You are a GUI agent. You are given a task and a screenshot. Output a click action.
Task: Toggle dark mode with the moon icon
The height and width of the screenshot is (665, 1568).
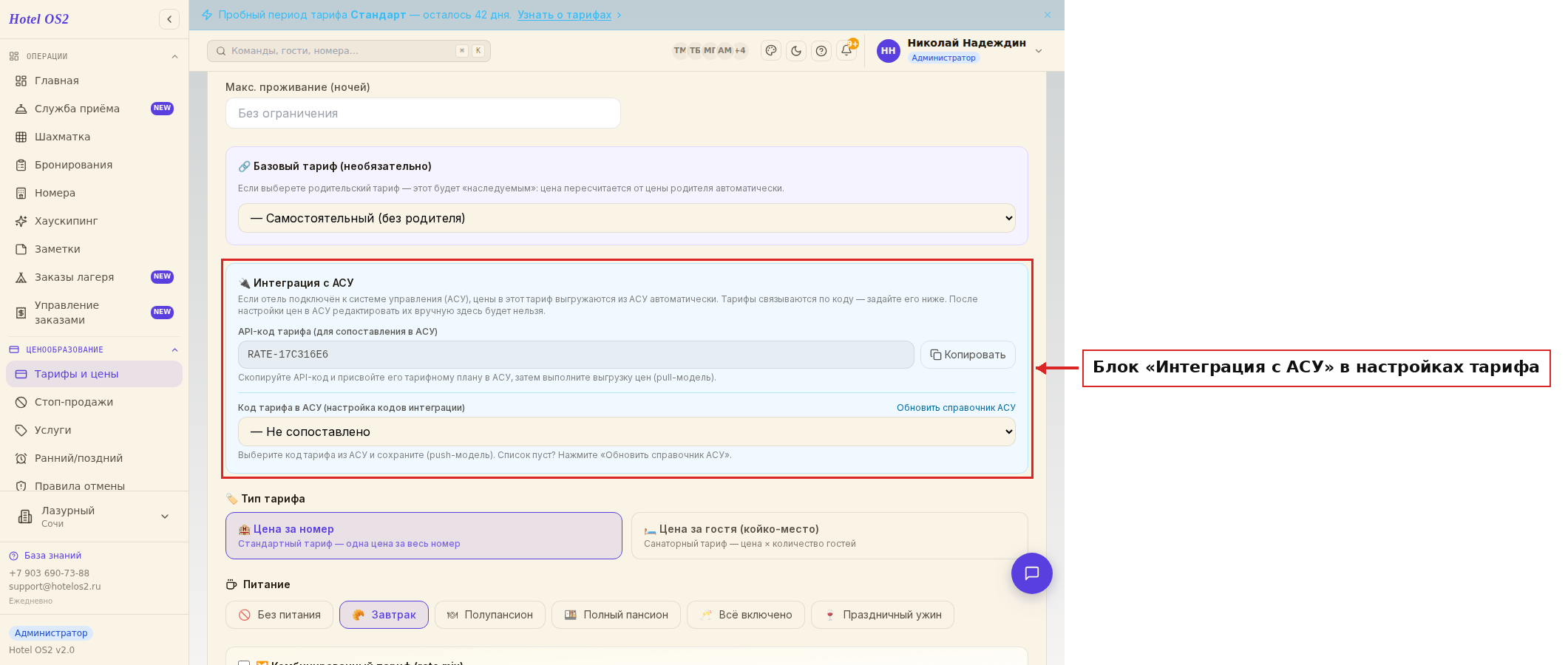pyautogui.click(x=796, y=50)
